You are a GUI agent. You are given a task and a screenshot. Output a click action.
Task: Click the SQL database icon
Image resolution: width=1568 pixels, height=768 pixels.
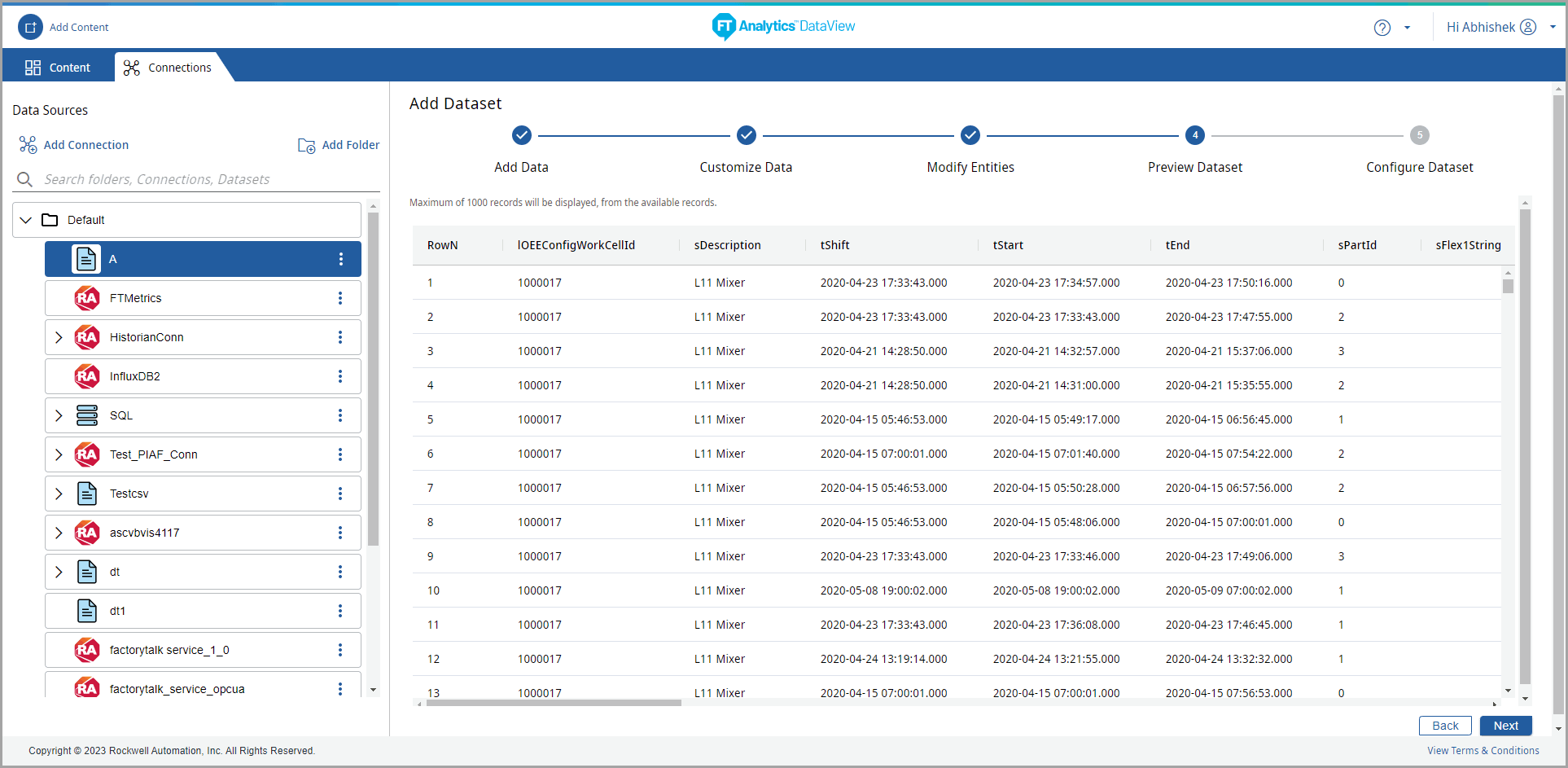pyautogui.click(x=87, y=415)
